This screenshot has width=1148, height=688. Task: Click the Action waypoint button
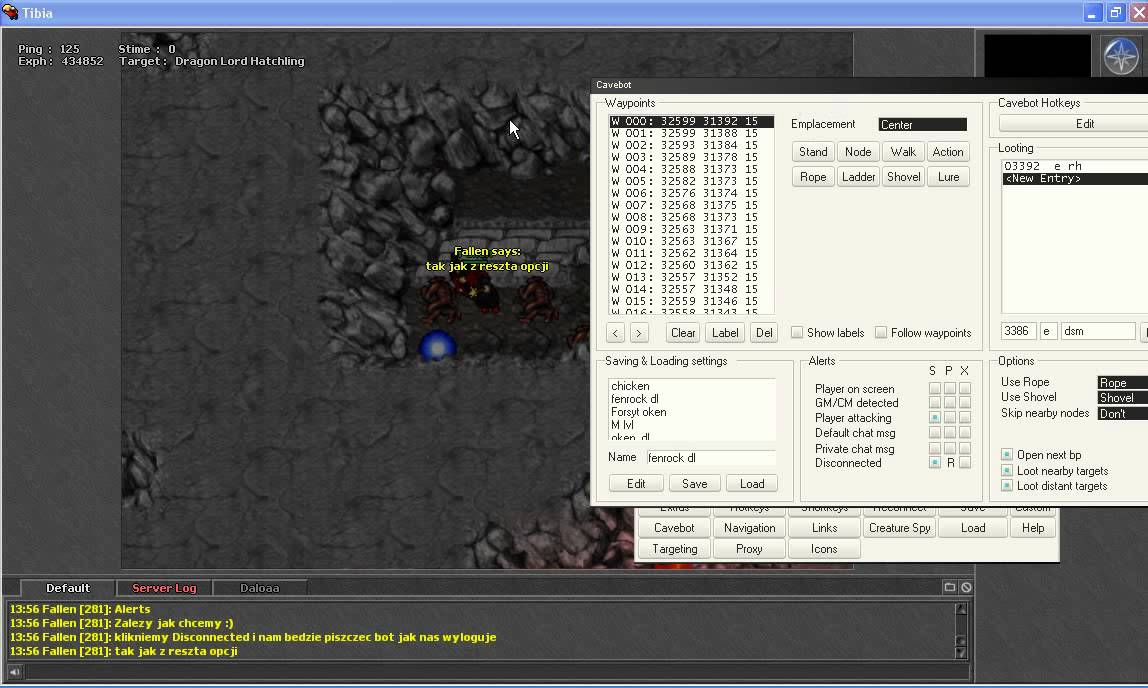click(x=948, y=152)
